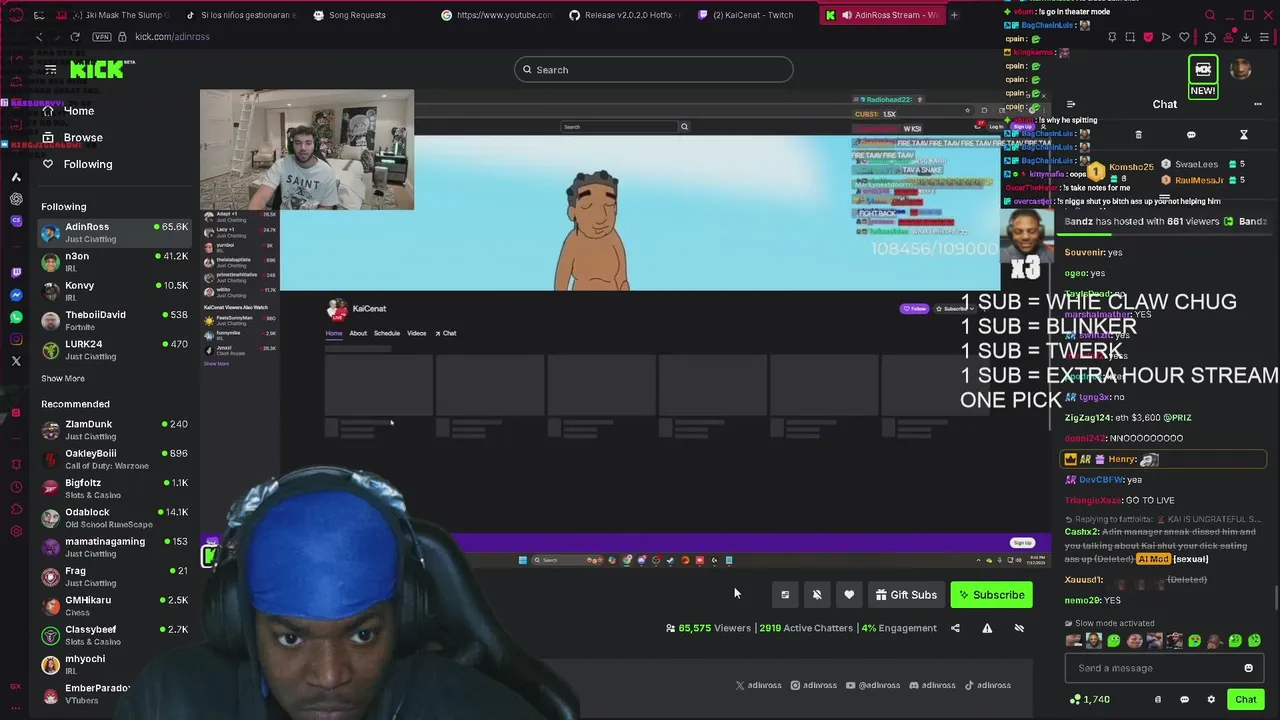Open browser downloads icon

(1246, 37)
